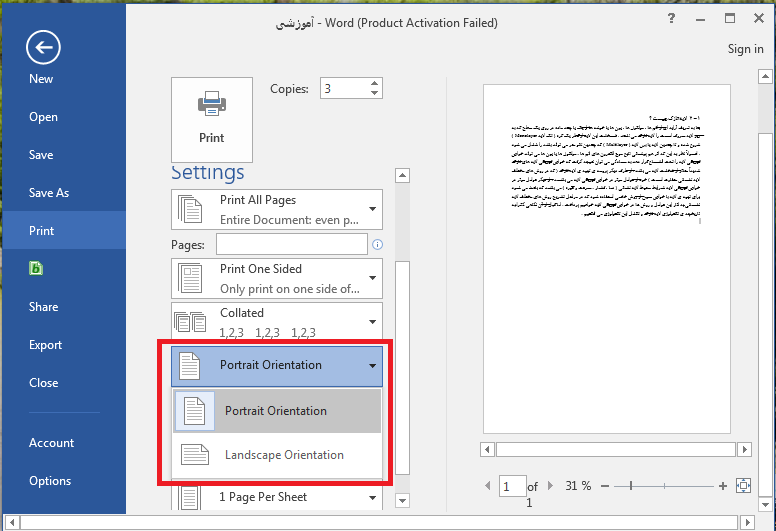Click window right scrollbar up arrow
Screen dimensions: 776x531
click(765, 77)
